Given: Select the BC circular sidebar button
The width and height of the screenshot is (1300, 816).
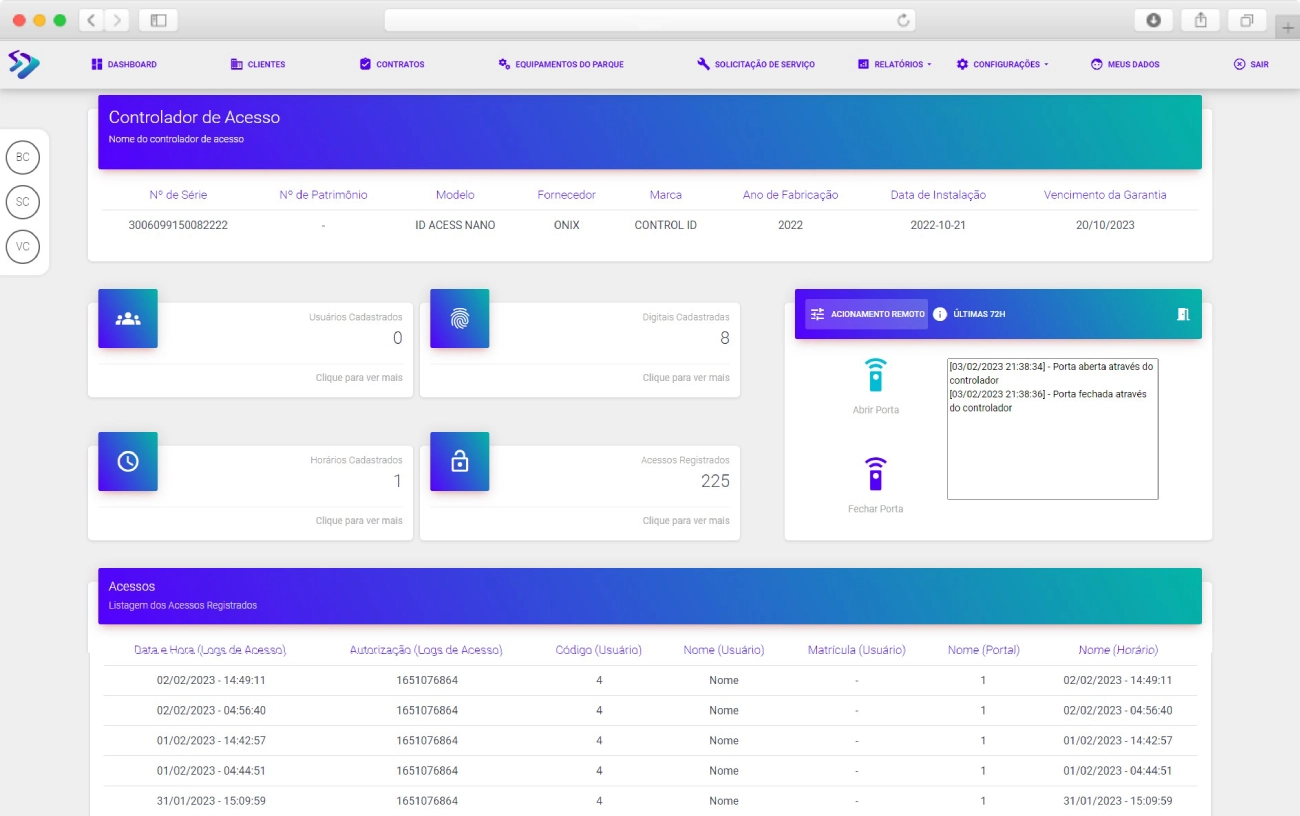Looking at the screenshot, I should click(x=23, y=157).
